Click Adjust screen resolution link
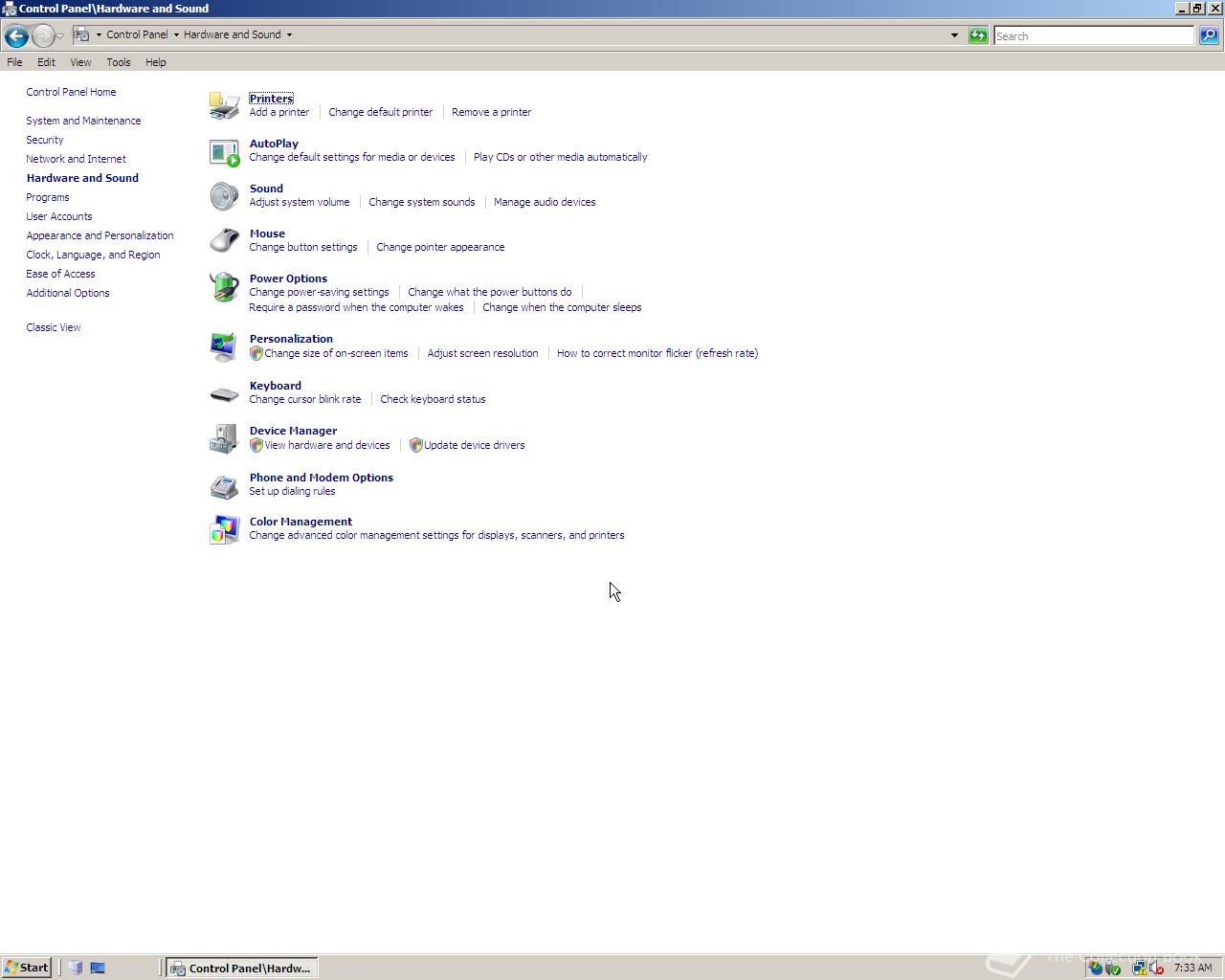 pyautogui.click(x=482, y=353)
